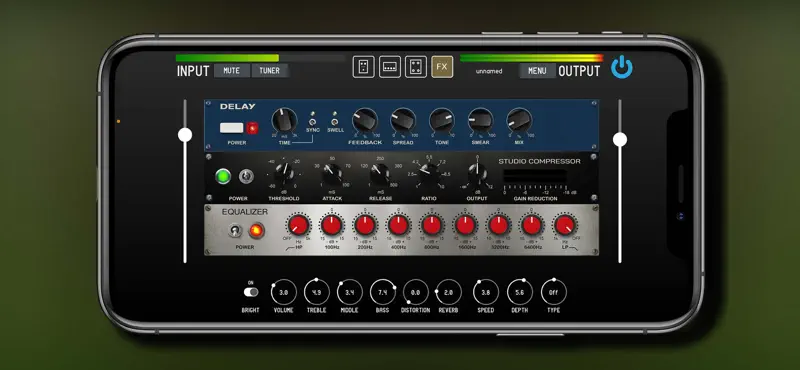Click the 200Hz EQ knob
800x370 pixels.
coord(365,225)
